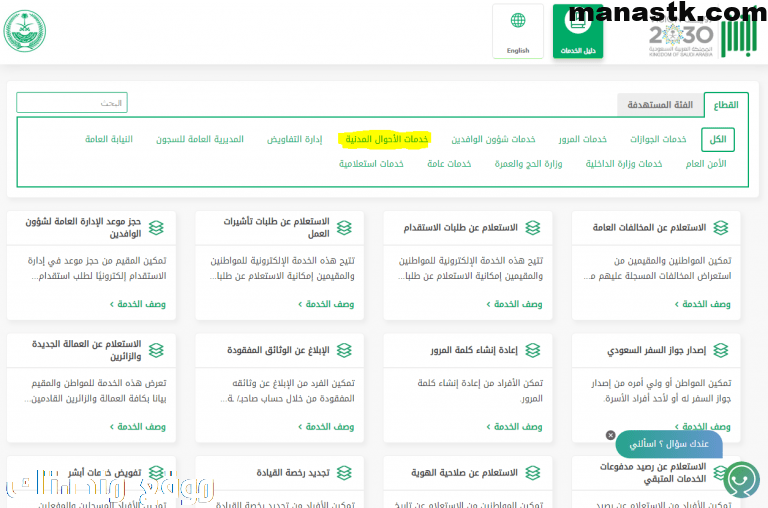This screenshot has width=768, height=508.
Task: Open the دليل الخدمات services guide icon
Action: (x=578, y=23)
